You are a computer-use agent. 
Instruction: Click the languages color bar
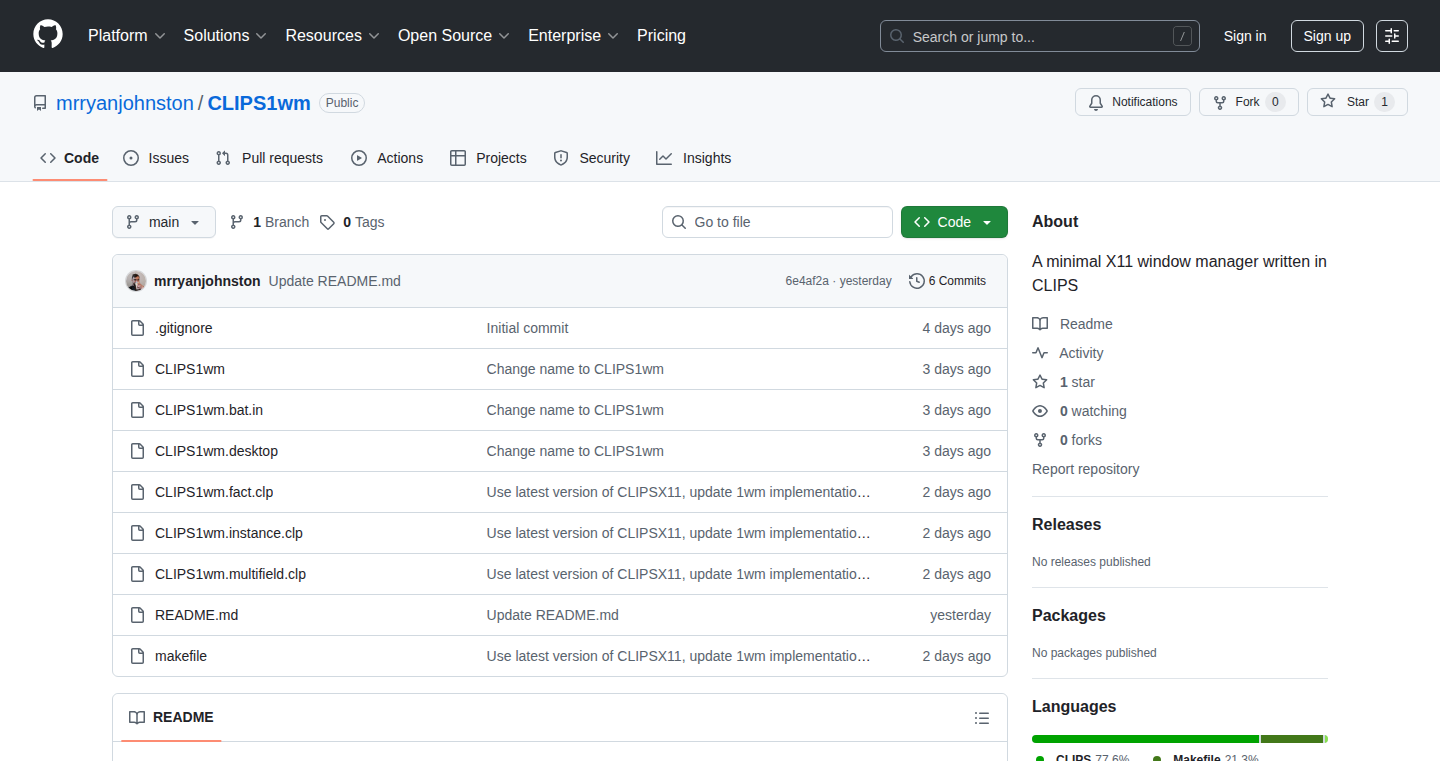click(1180, 739)
